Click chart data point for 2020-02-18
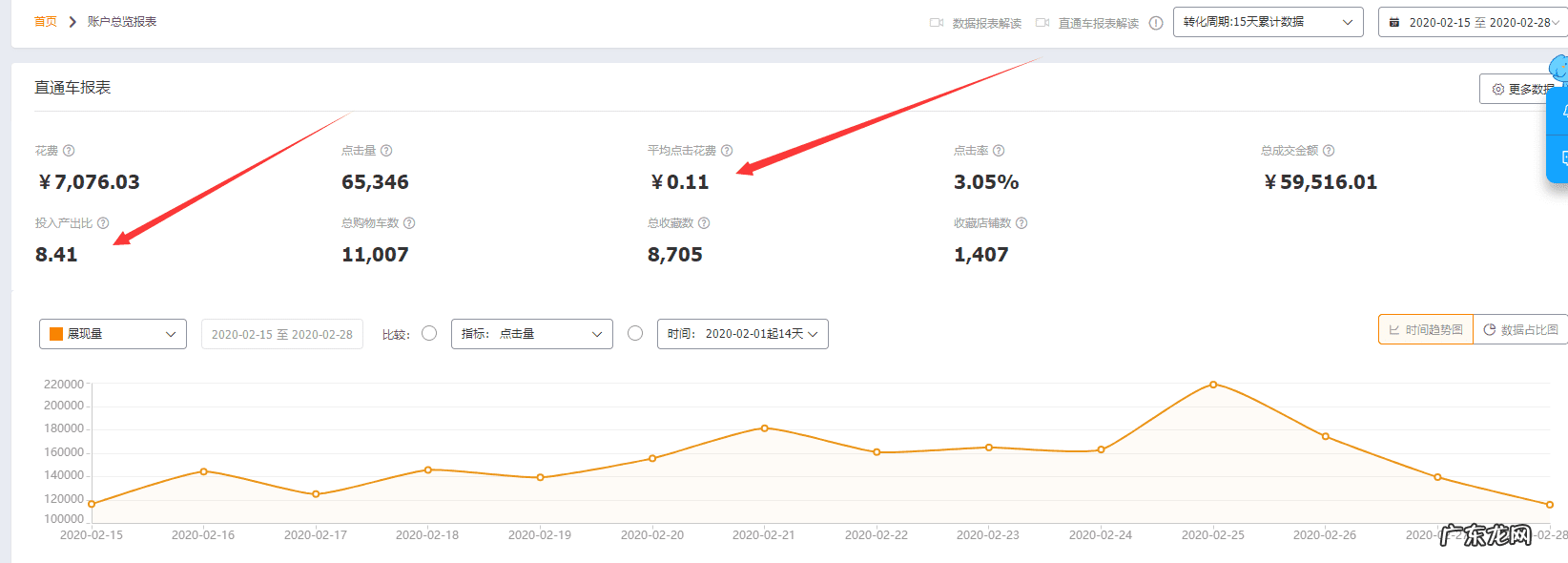Image resolution: width=1568 pixels, height=563 pixels. point(428,469)
